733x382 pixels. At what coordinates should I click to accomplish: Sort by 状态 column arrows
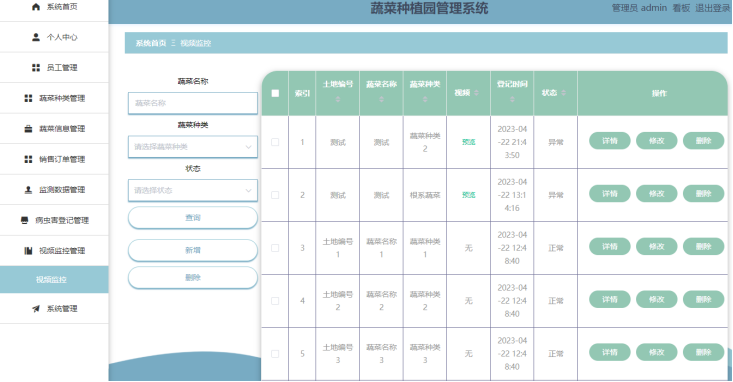(563, 93)
